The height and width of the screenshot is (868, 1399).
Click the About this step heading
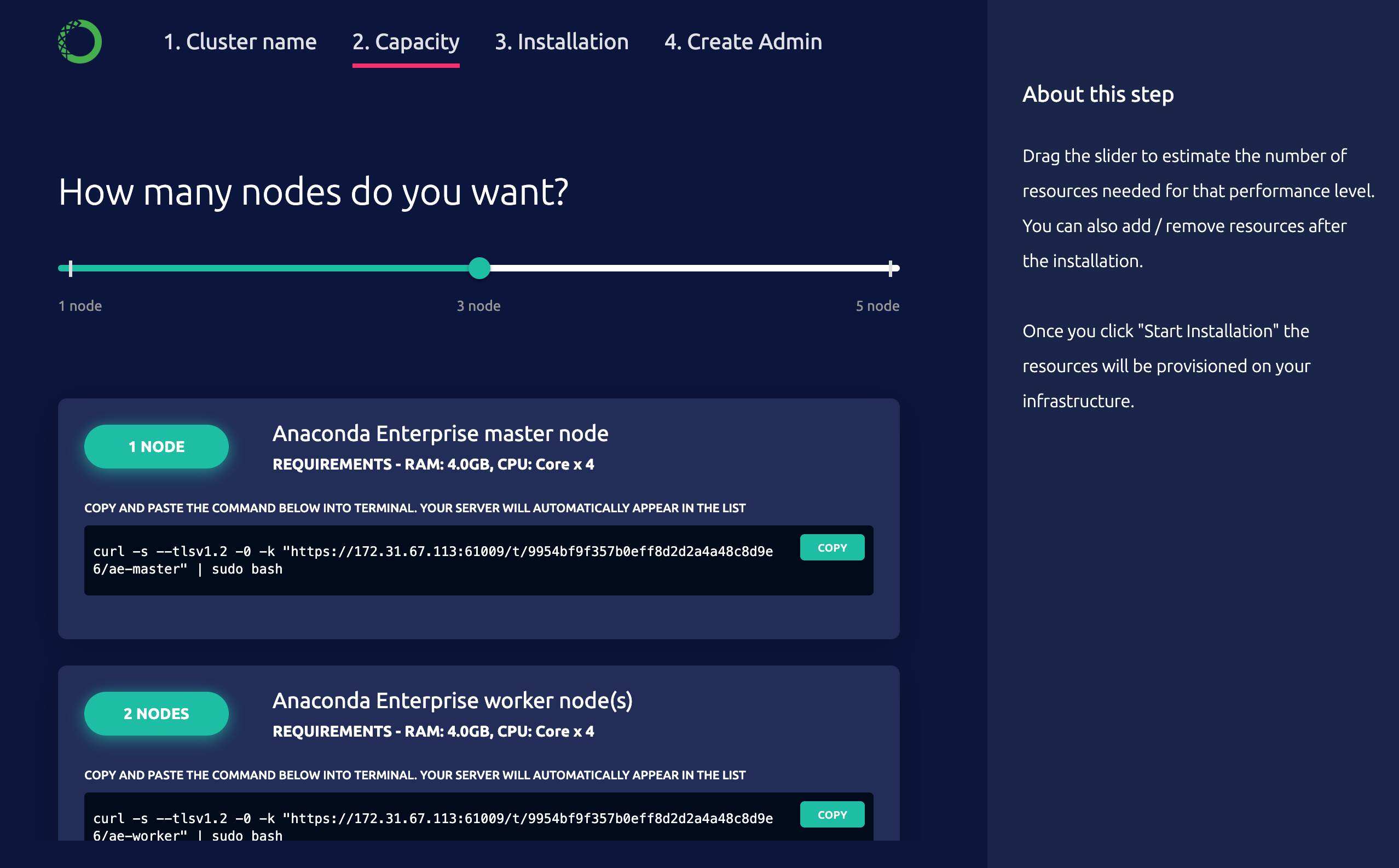1097,94
